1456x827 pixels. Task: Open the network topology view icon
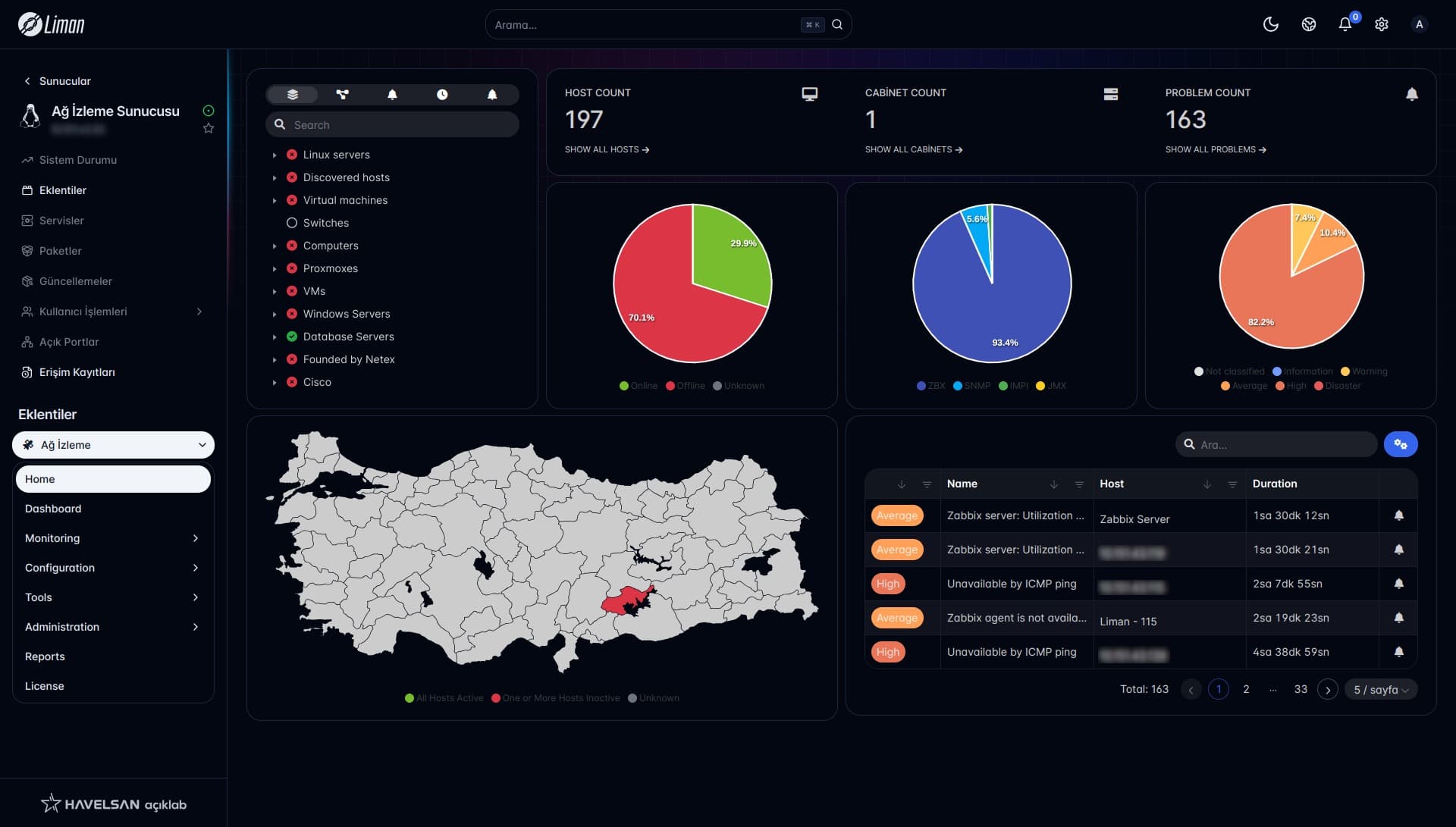pos(342,95)
